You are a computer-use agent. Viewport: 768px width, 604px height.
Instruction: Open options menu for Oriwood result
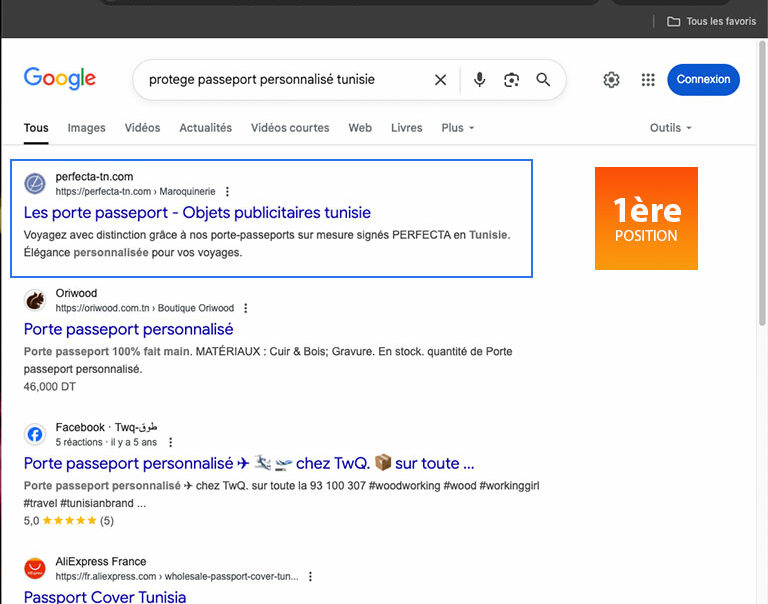coord(246,308)
